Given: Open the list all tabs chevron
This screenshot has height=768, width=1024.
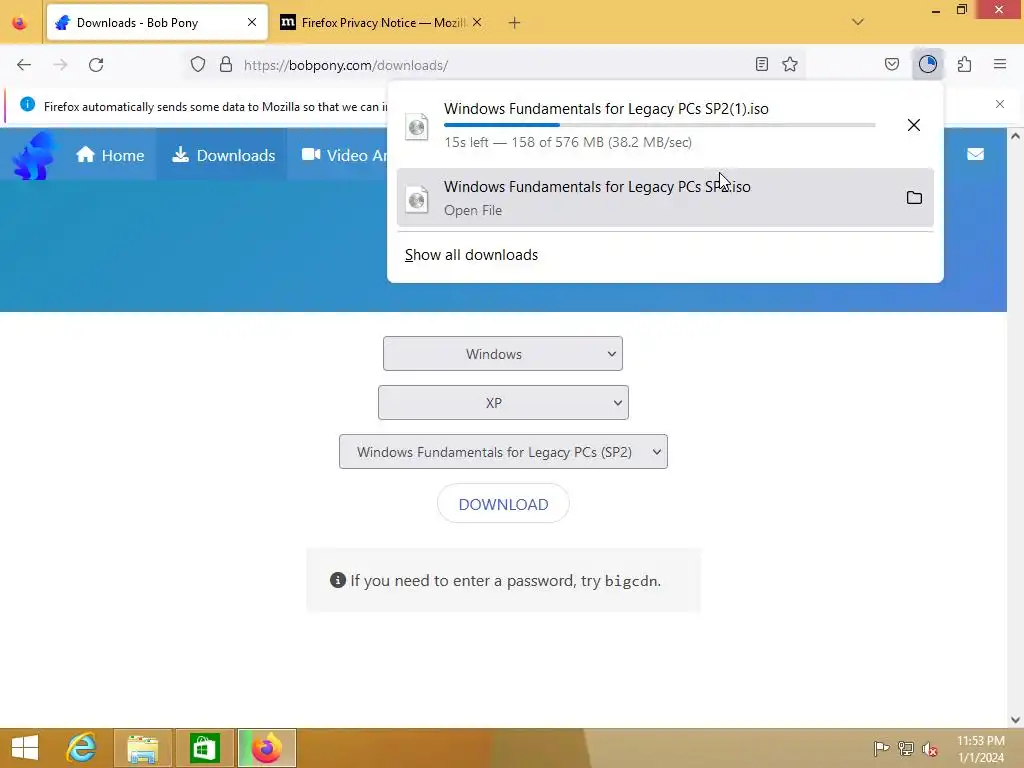Looking at the screenshot, I should coord(858,22).
